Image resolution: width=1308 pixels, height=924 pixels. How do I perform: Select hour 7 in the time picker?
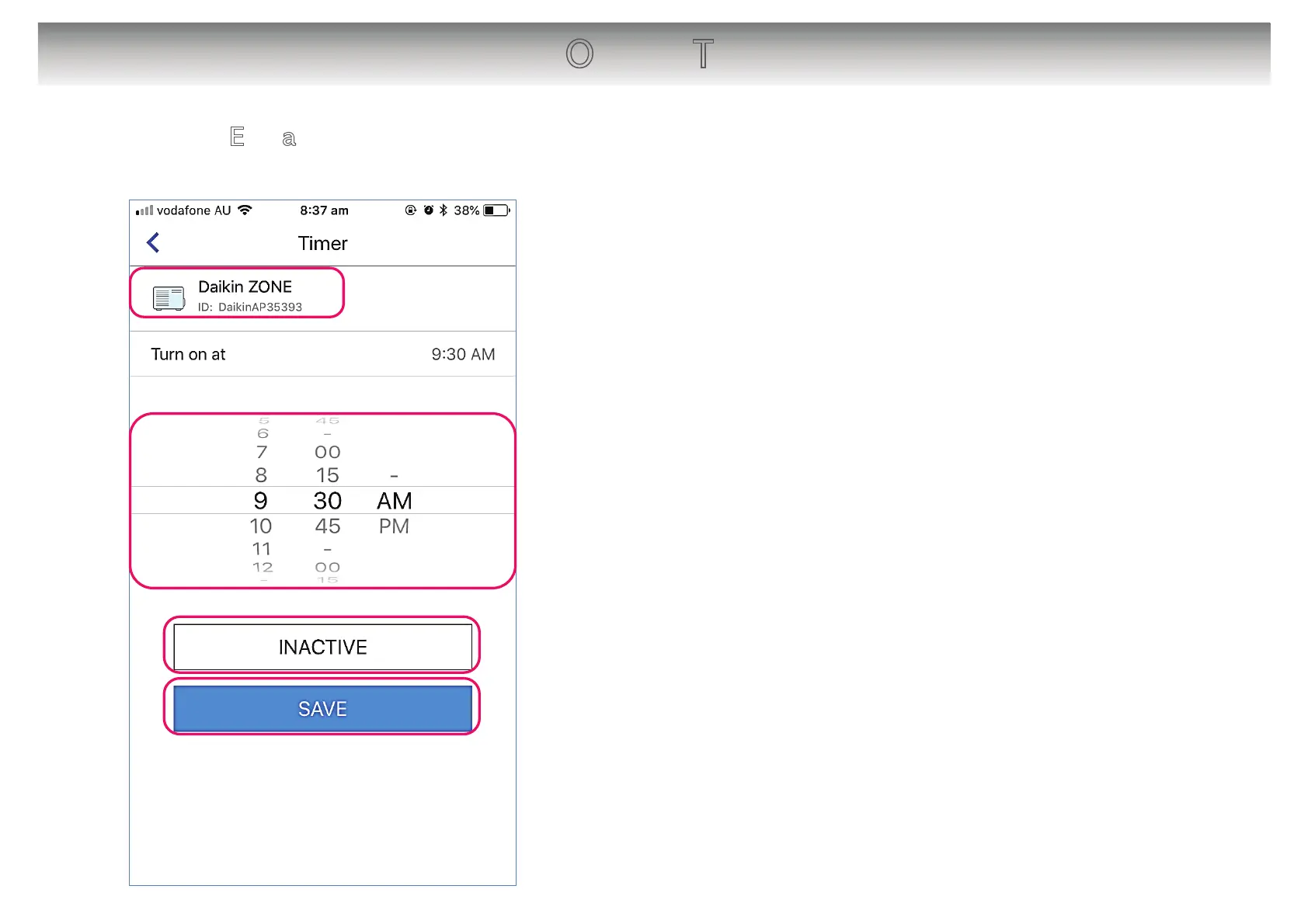[x=262, y=452]
